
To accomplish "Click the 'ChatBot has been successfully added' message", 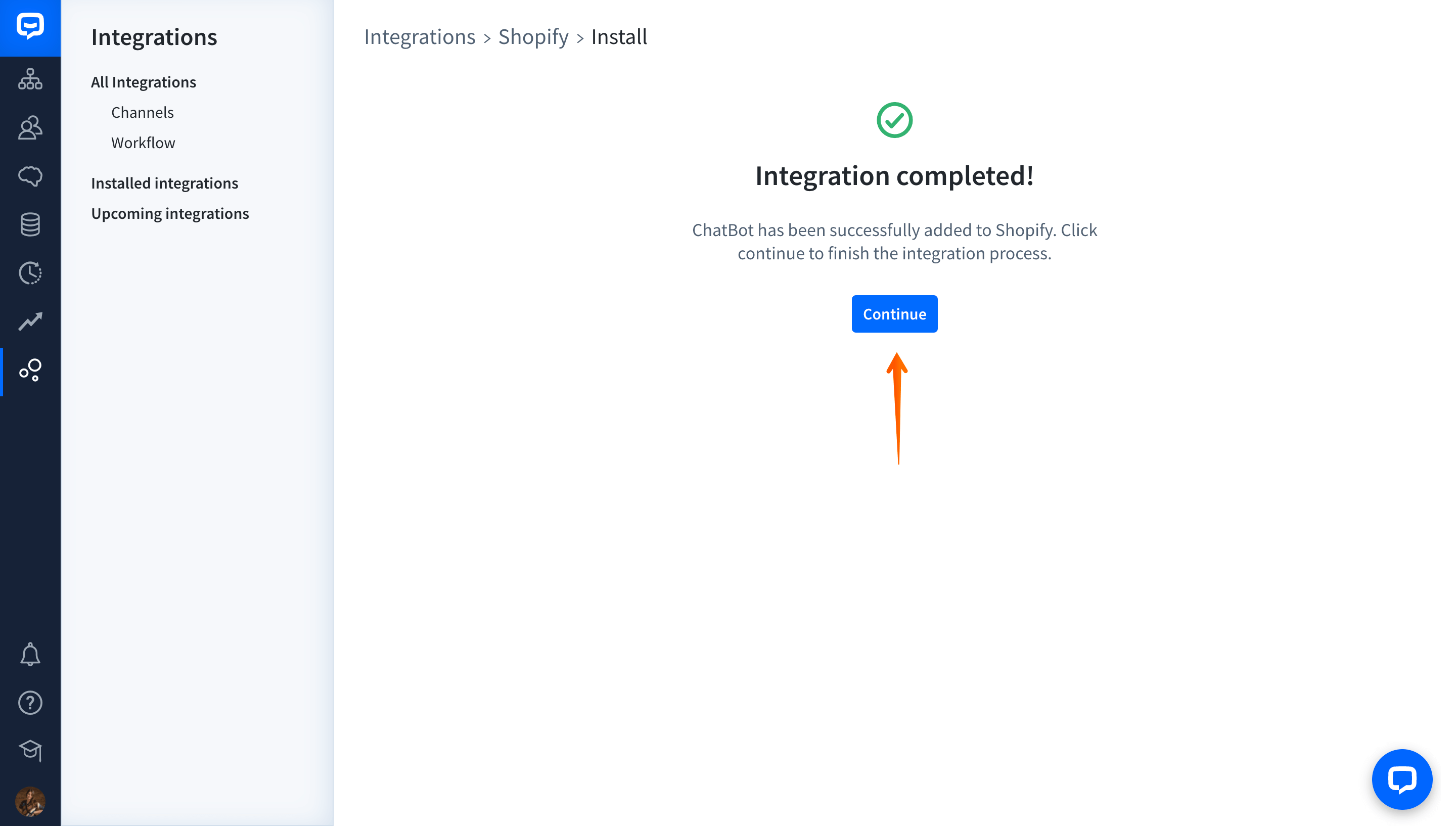I will coord(894,241).
